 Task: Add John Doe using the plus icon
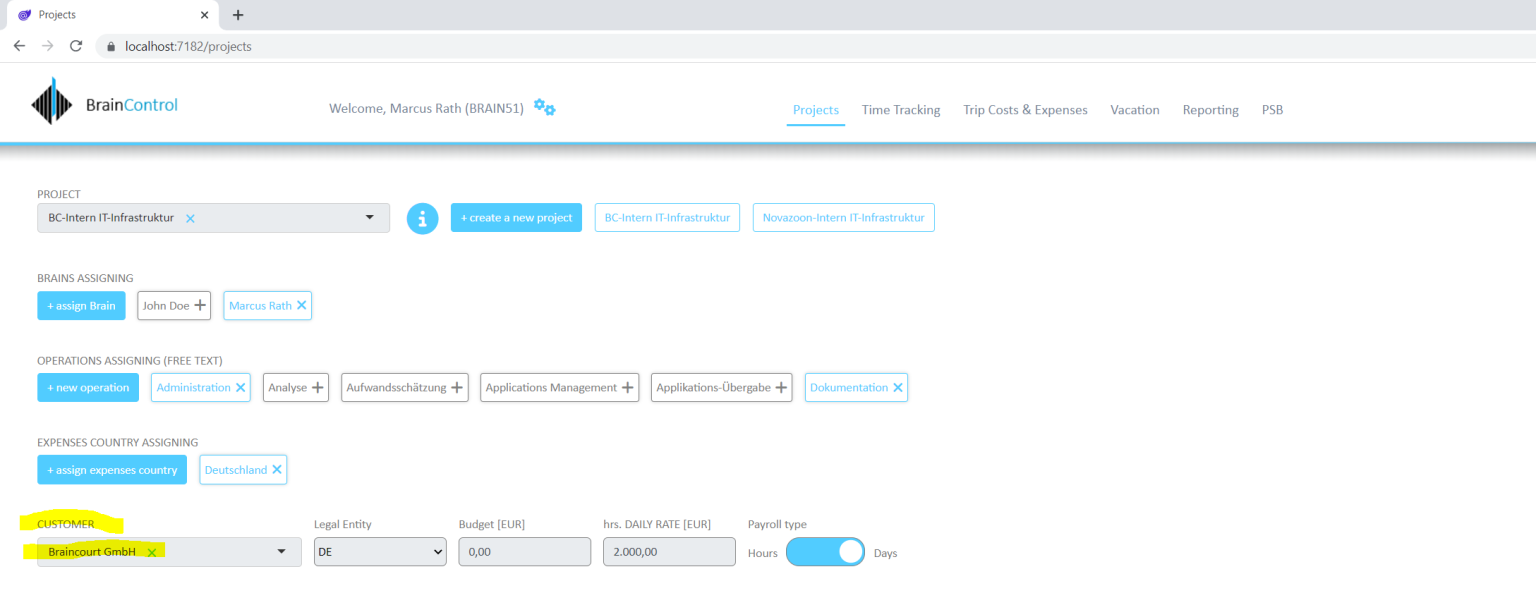tap(200, 305)
